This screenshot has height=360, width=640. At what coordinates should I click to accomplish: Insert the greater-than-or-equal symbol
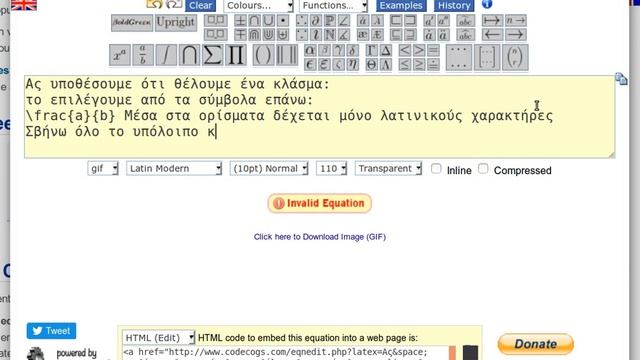tap(419, 64)
